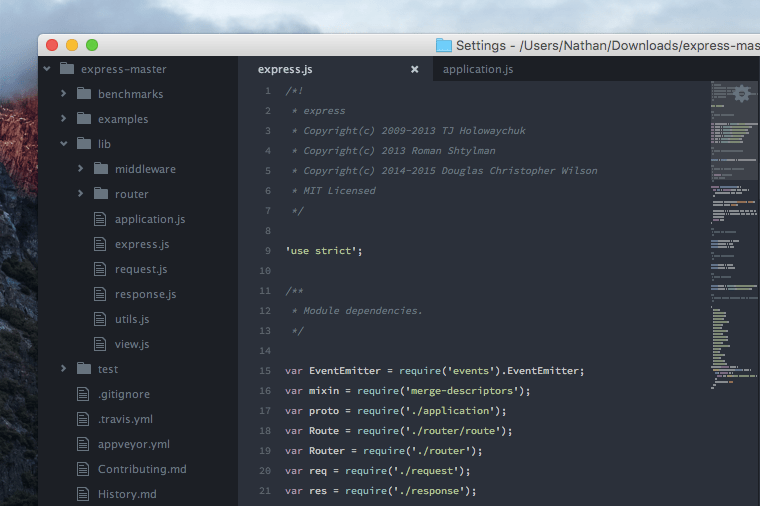
Task: Click the application.js file icon in tree
Action: [100, 219]
